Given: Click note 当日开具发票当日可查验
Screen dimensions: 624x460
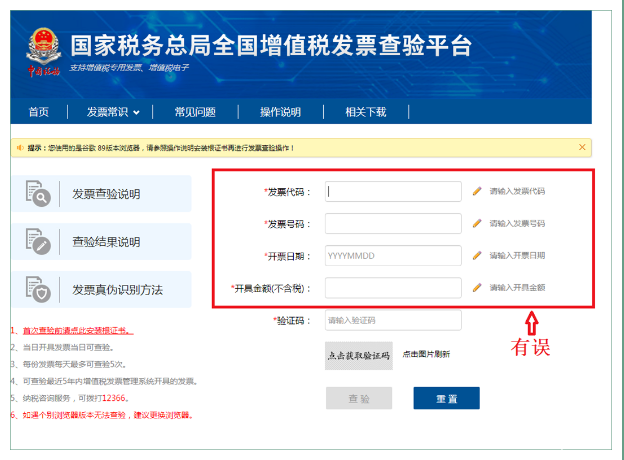Looking at the screenshot, I should tap(68, 347).
